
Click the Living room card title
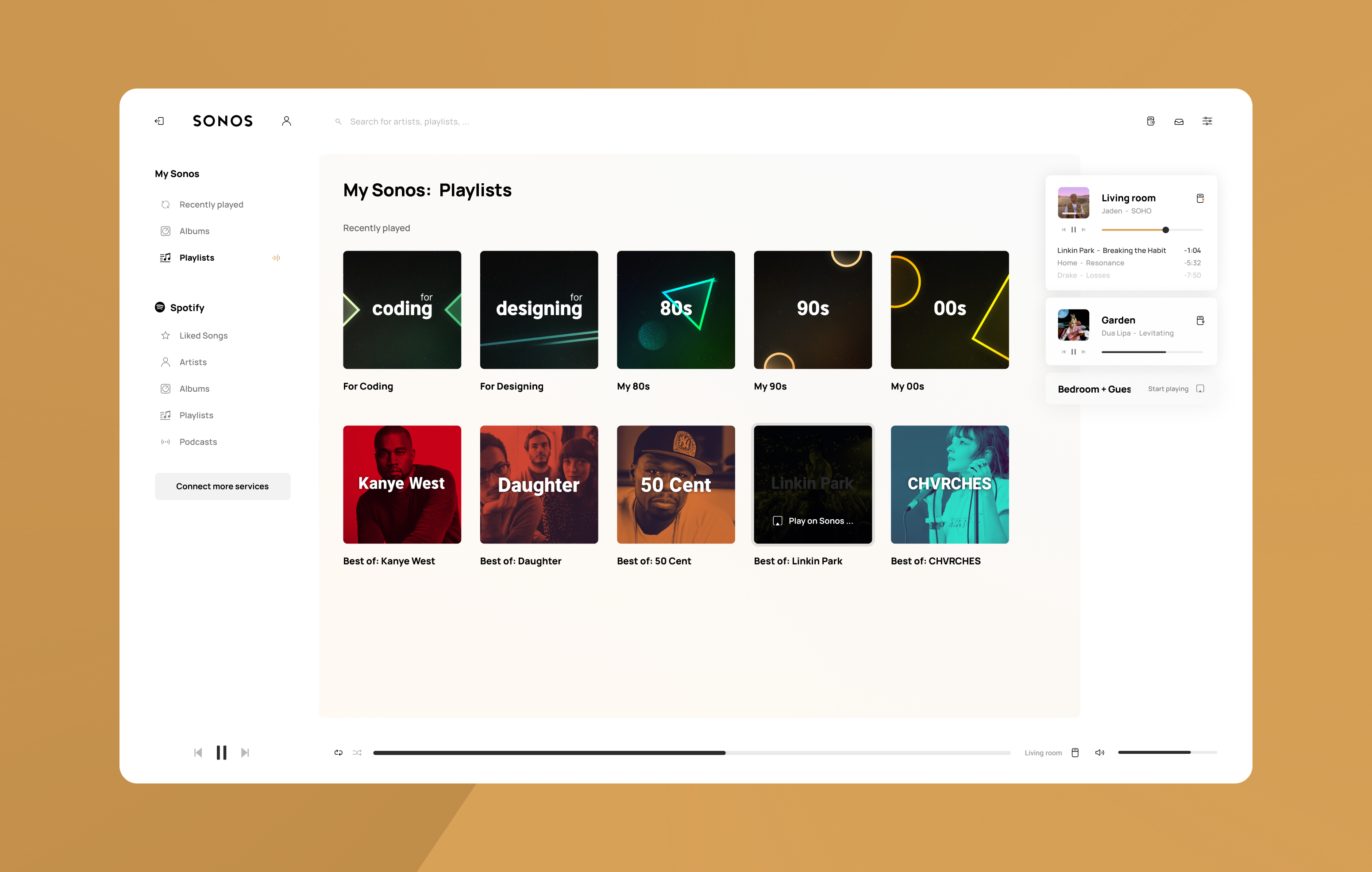click(x=1128, y=198)
